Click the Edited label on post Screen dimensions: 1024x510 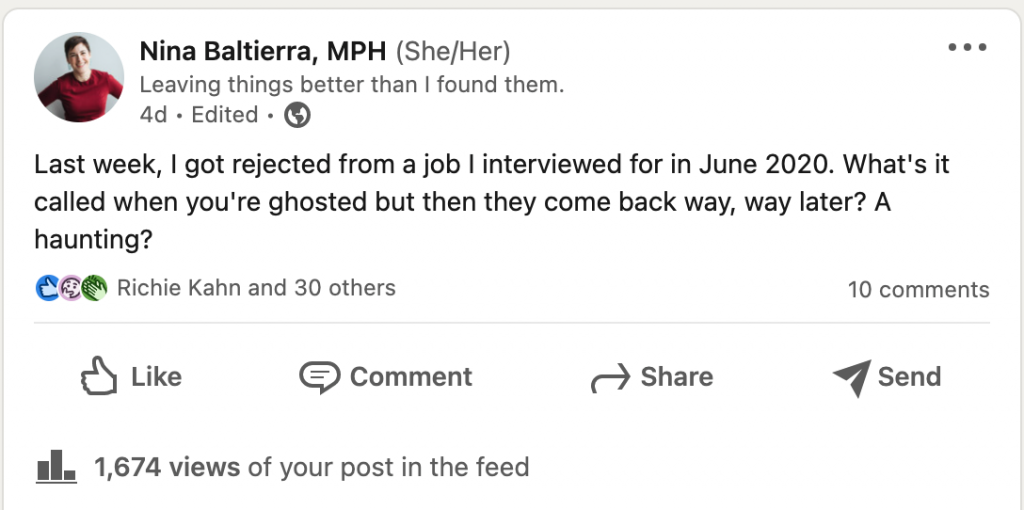pyautogui.click(x=225, y=115)
